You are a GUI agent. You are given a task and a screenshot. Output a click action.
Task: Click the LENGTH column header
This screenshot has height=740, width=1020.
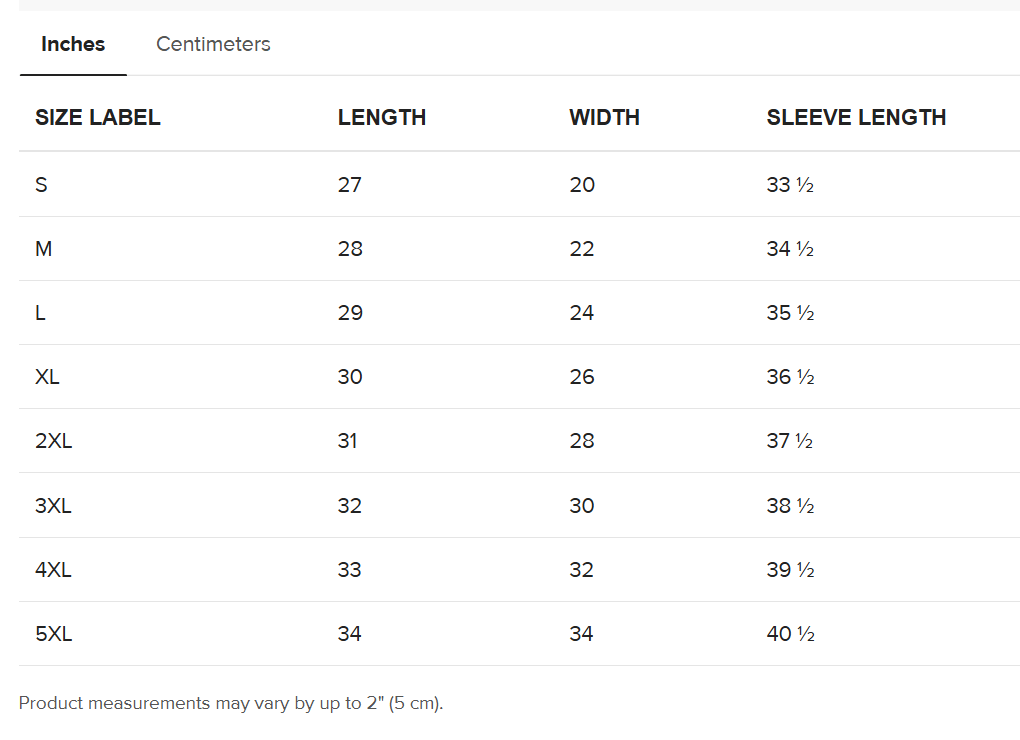click(382, 117)
